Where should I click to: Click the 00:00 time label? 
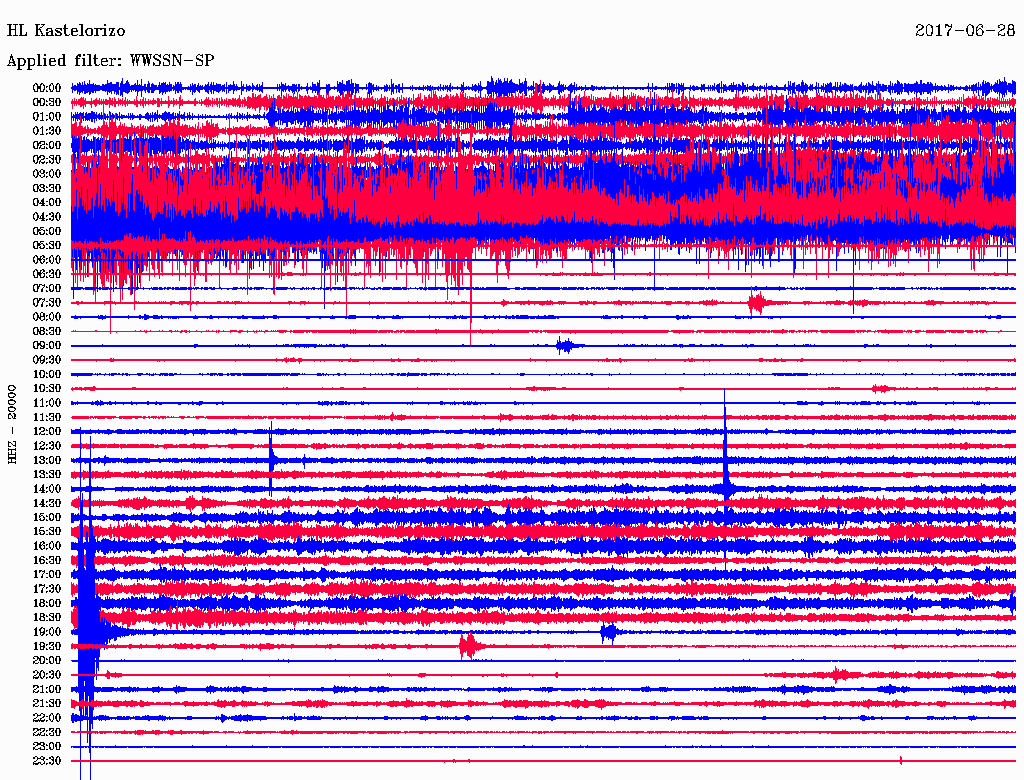47,88
